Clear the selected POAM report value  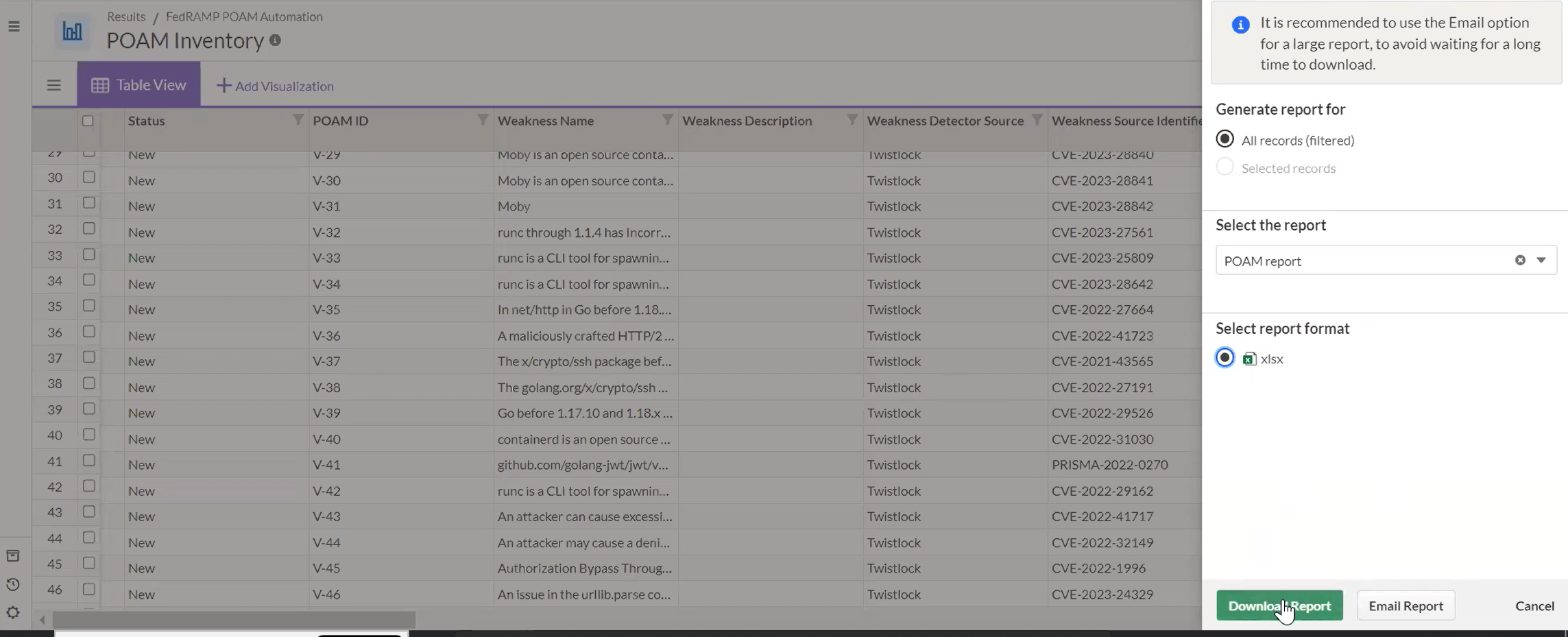1520,261
